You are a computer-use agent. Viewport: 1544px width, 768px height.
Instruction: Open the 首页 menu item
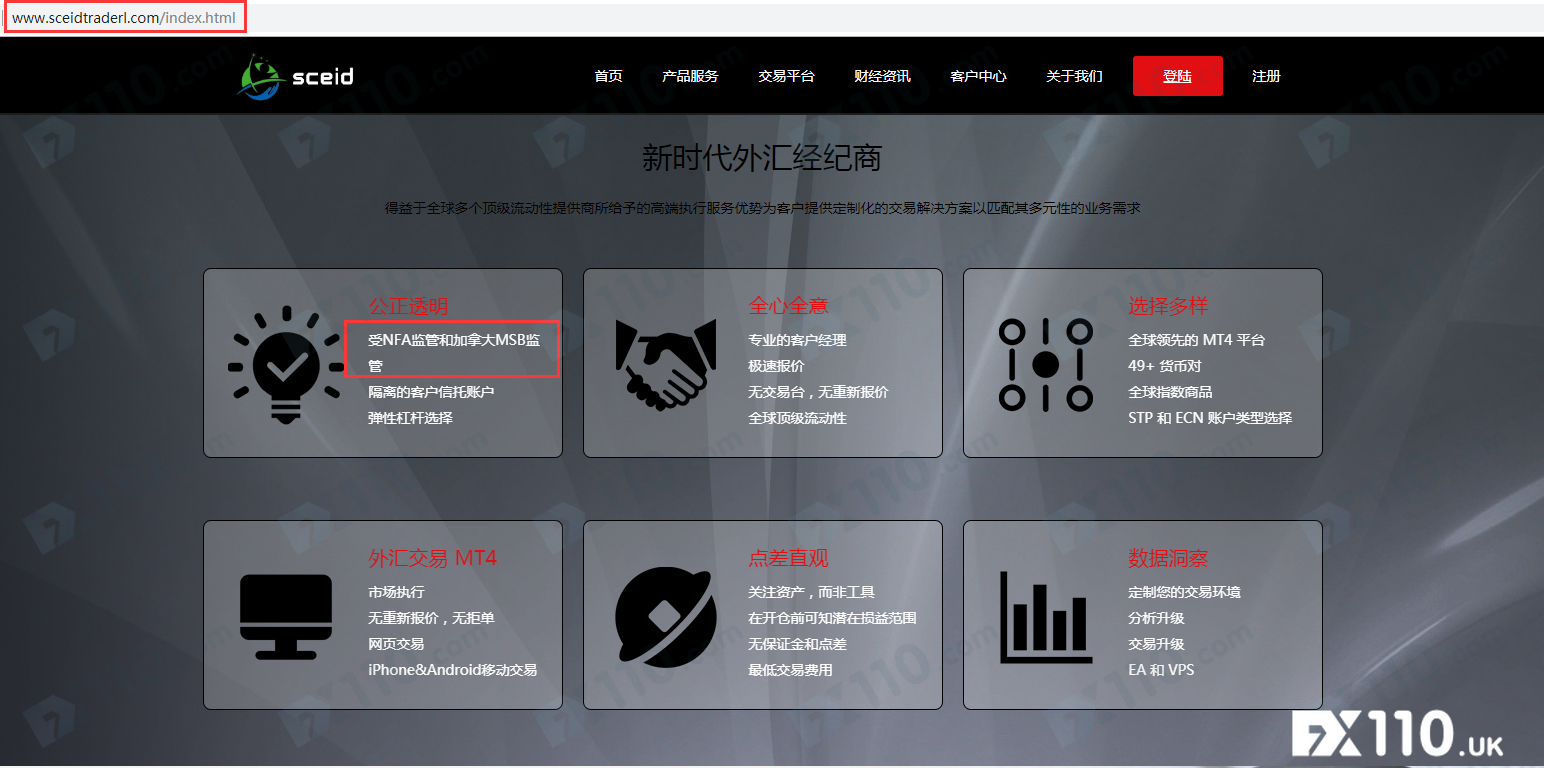pos(608,76)
